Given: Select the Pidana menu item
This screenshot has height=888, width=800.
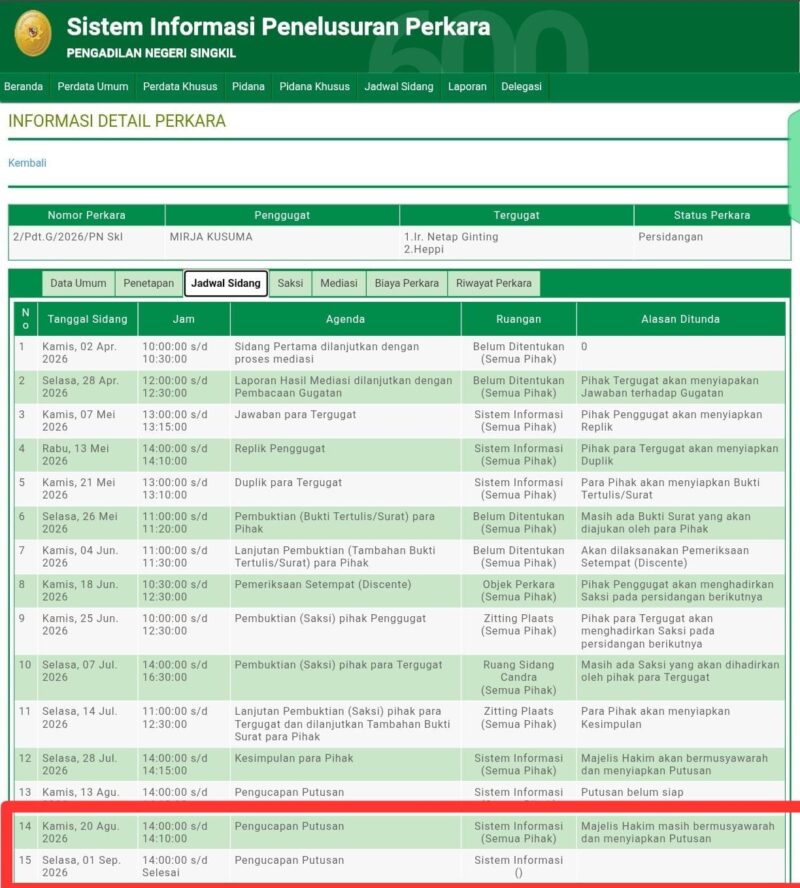Looking at the screenshot, I should coord(248,87).
